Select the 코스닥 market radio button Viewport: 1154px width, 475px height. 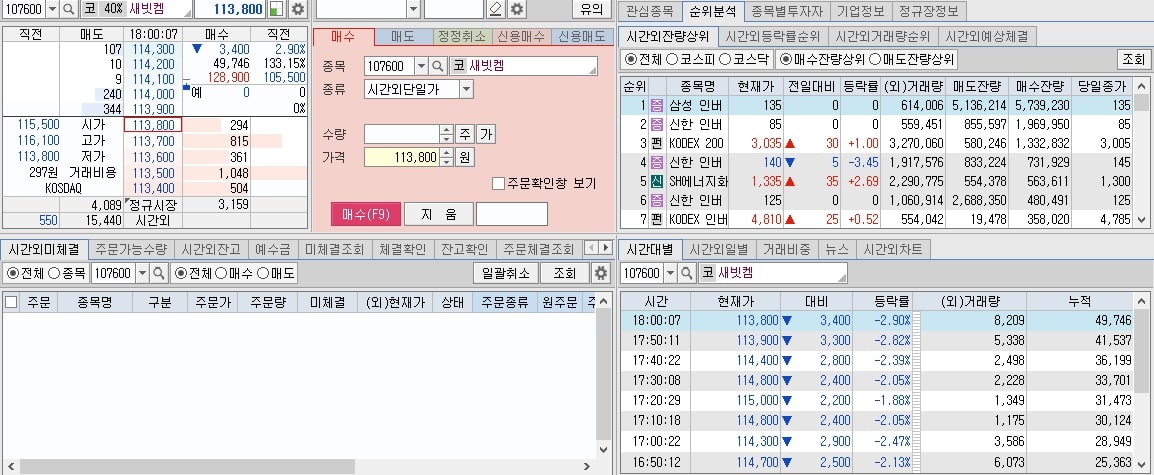pos(725,60)
